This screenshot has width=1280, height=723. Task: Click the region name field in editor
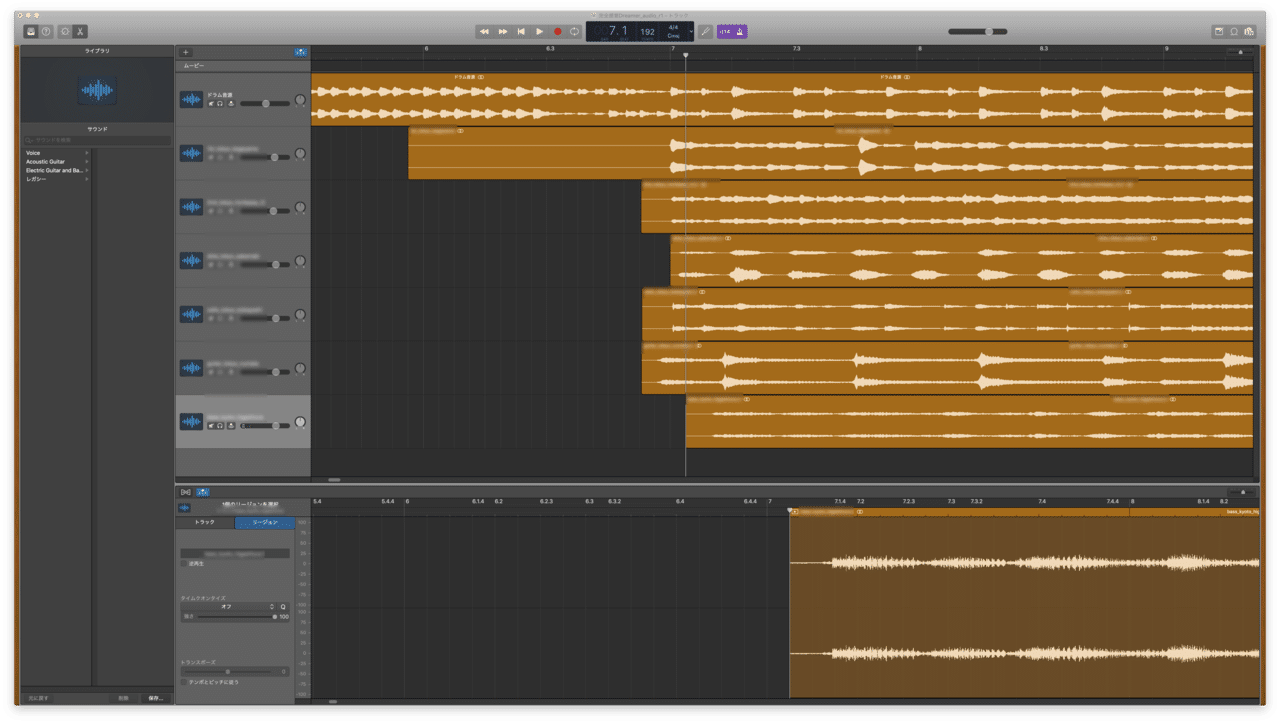235,553
